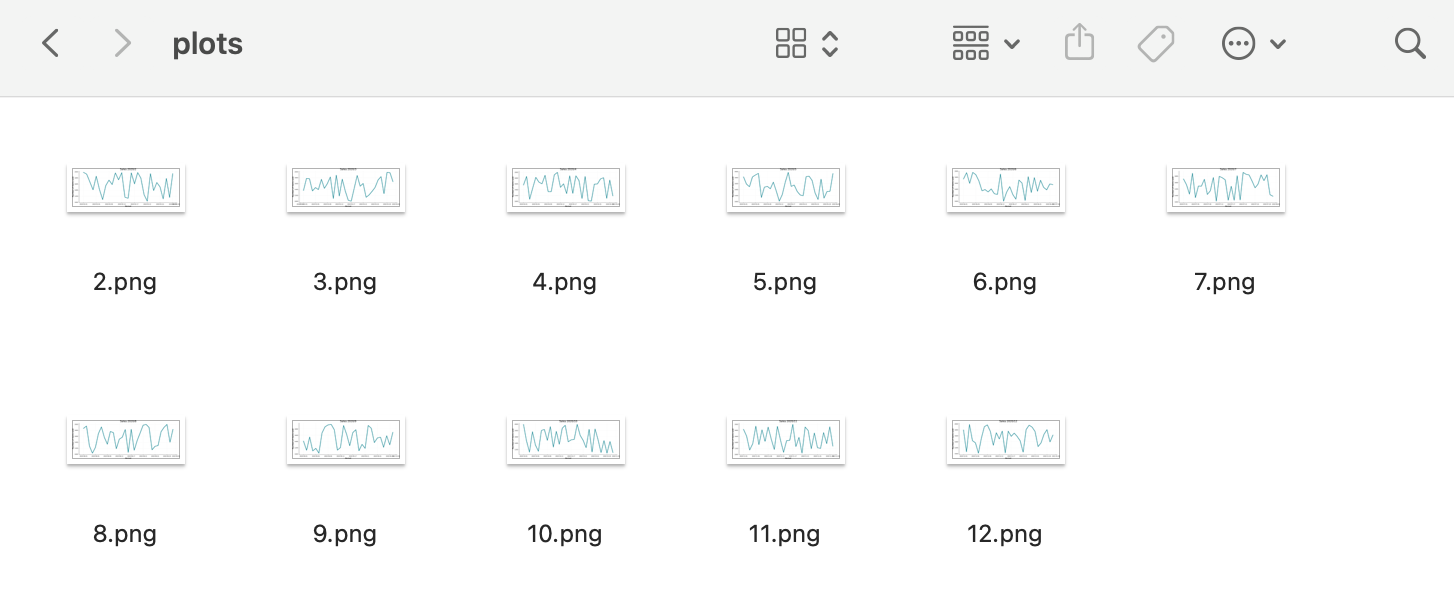The width and height of the screenshot is (1454, 608).
Task: Open the More actions ellipsis icon
Action: 1238,44
